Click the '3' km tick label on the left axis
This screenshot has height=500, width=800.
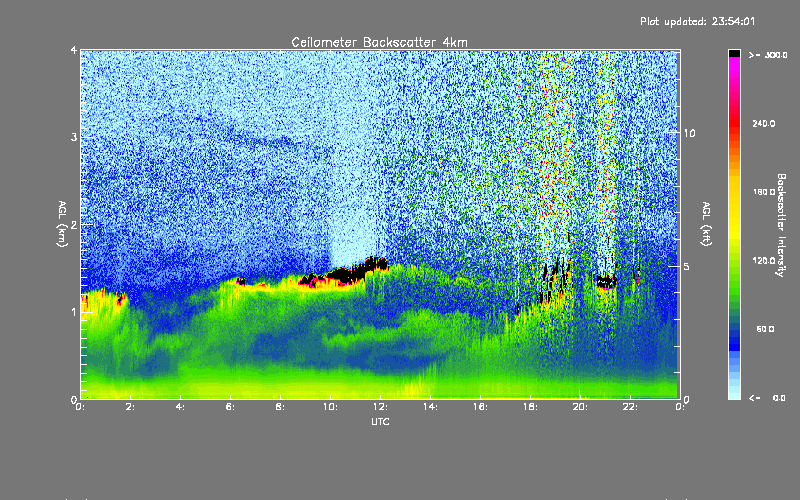(74, 137)
